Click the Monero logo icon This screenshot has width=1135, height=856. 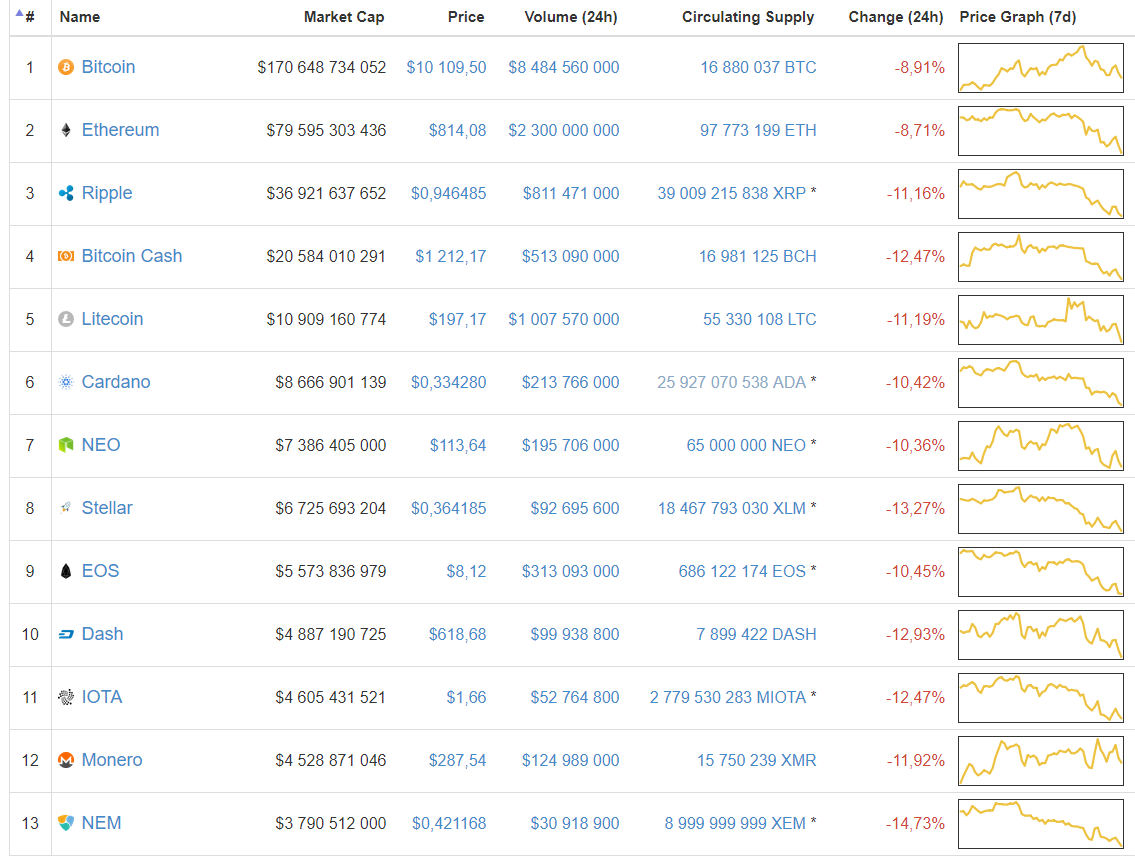click(66, 760)
